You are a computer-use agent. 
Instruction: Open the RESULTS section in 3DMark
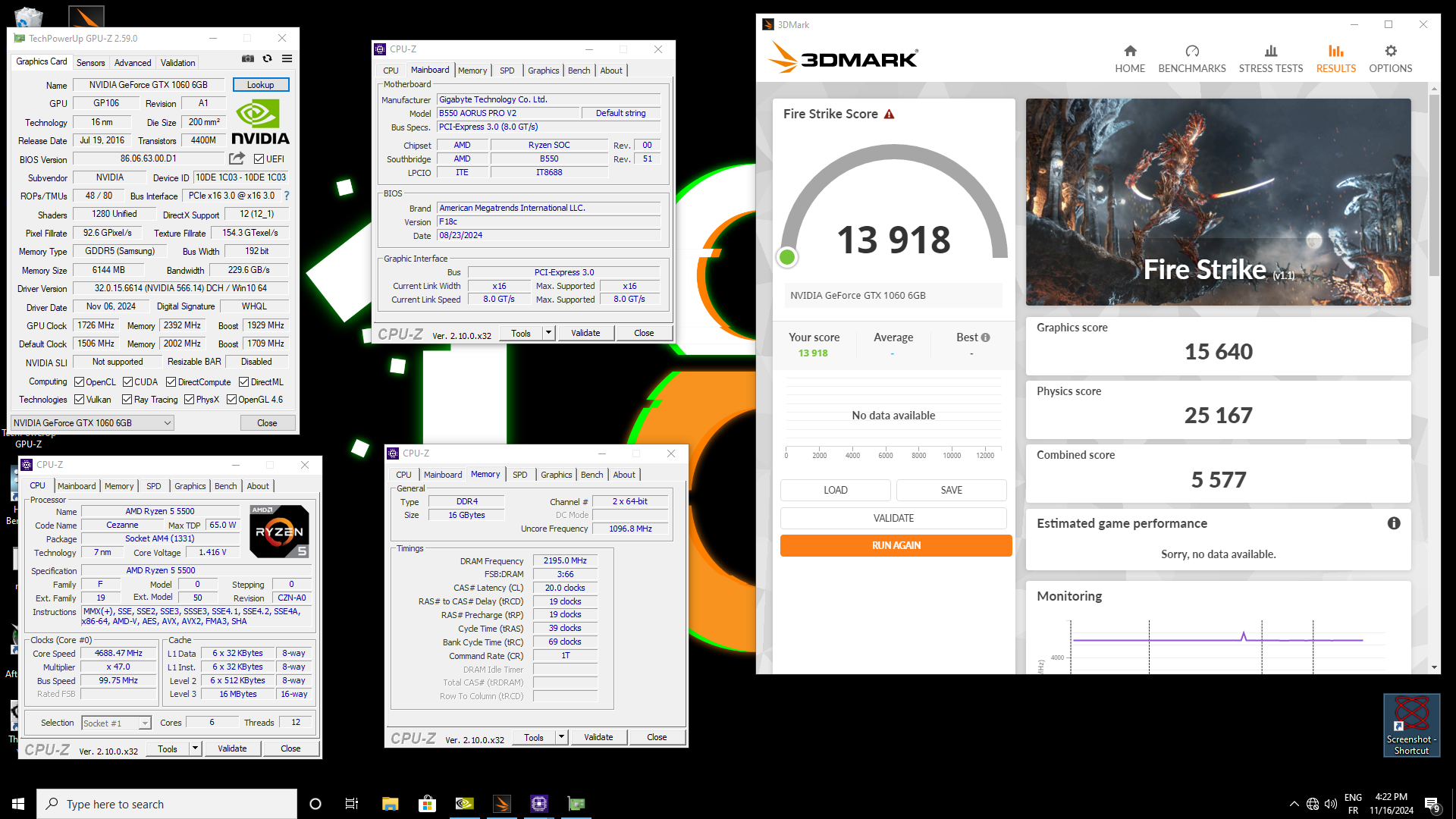pos(1336,58)
